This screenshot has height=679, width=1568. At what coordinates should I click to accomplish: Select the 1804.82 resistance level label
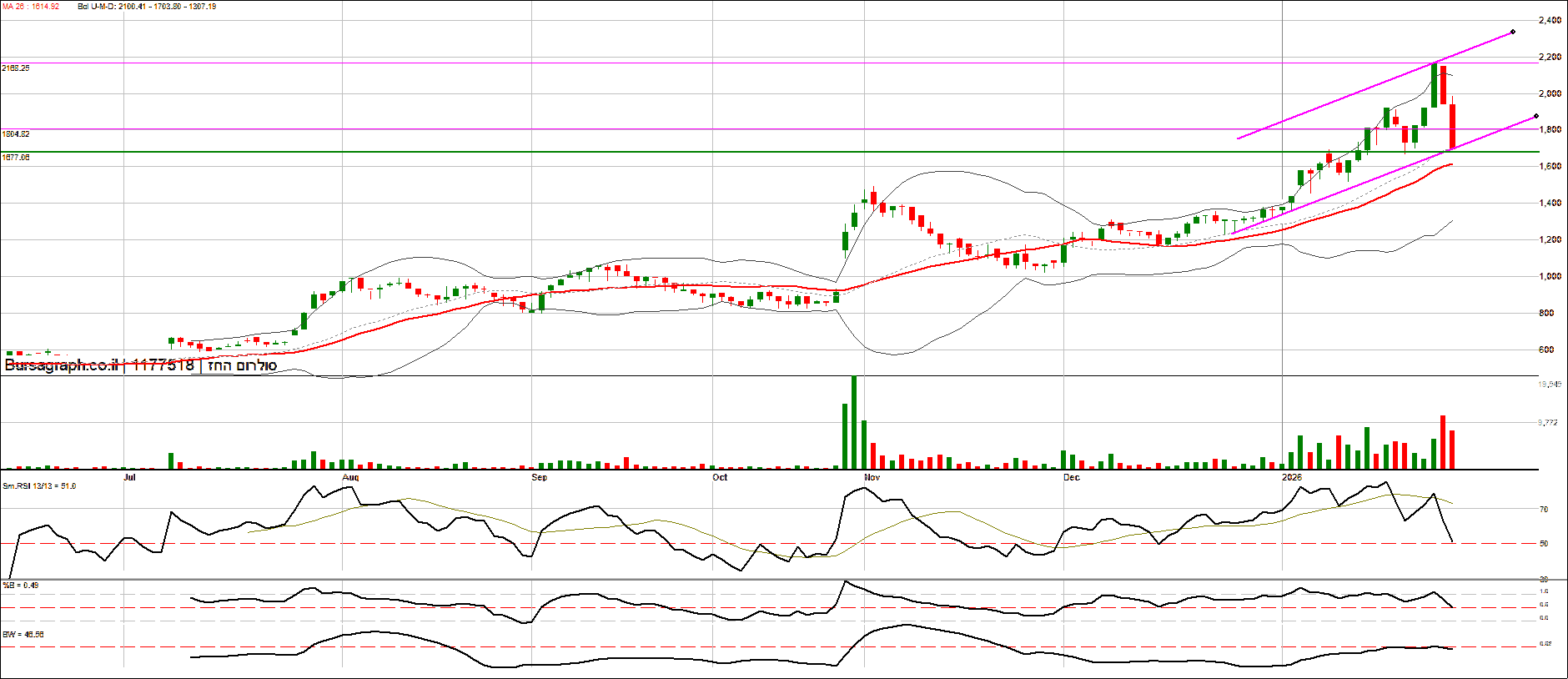pyautogui.click(x=16, y=134)
